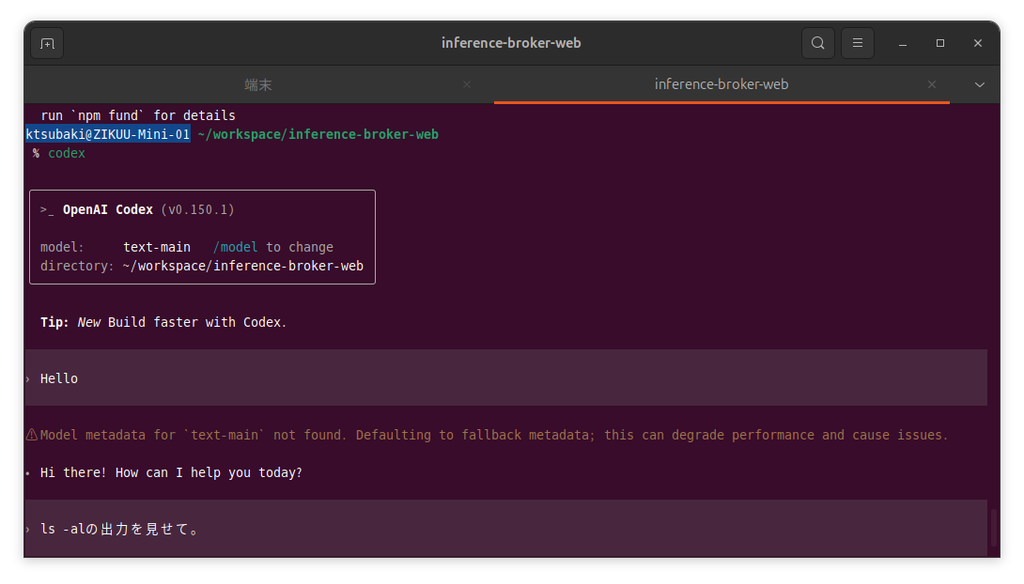Click the window title inference-broker-web
The height and width of the screenshot is (584, 1024).
coord(511,43)
